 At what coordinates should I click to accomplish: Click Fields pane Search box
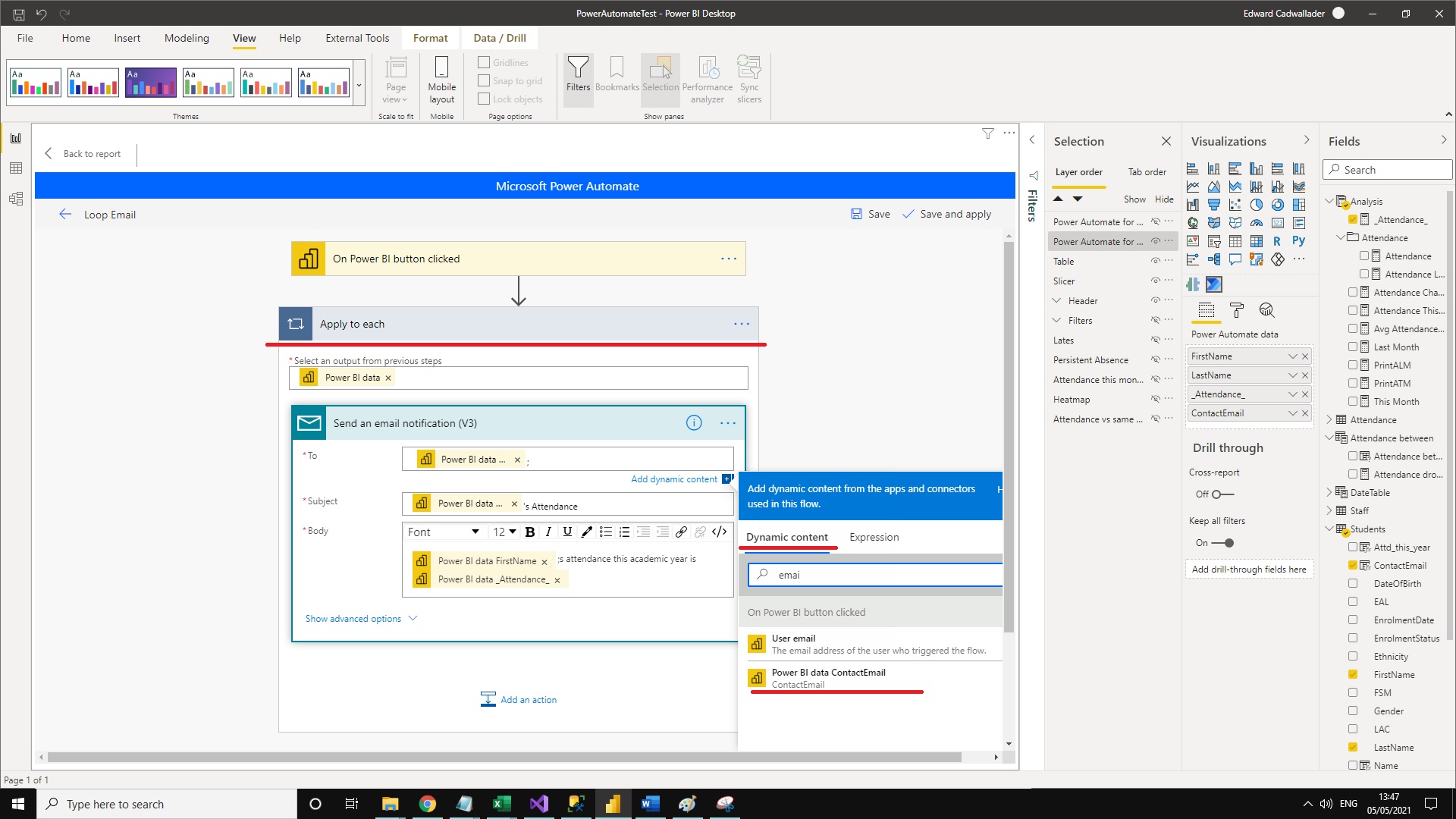[1388, 170]
